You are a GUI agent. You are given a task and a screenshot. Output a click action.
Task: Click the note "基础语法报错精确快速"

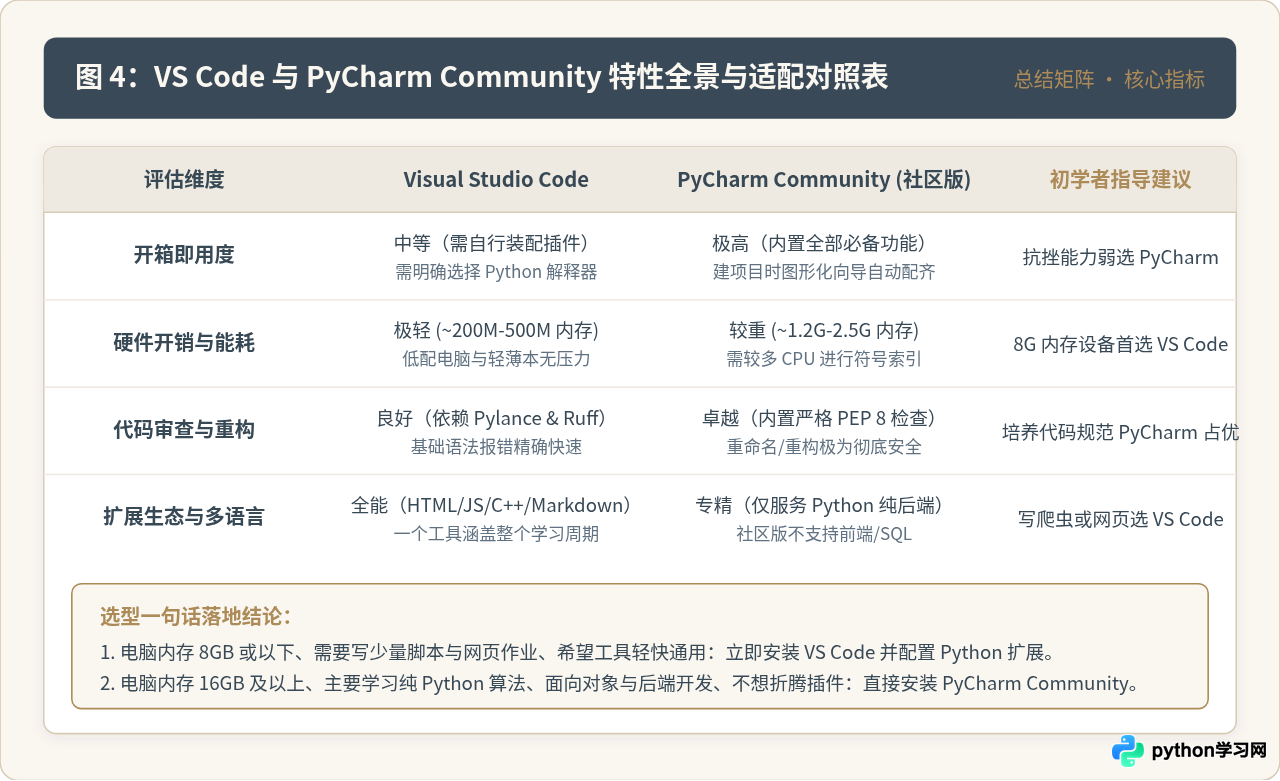pos(496,447)
